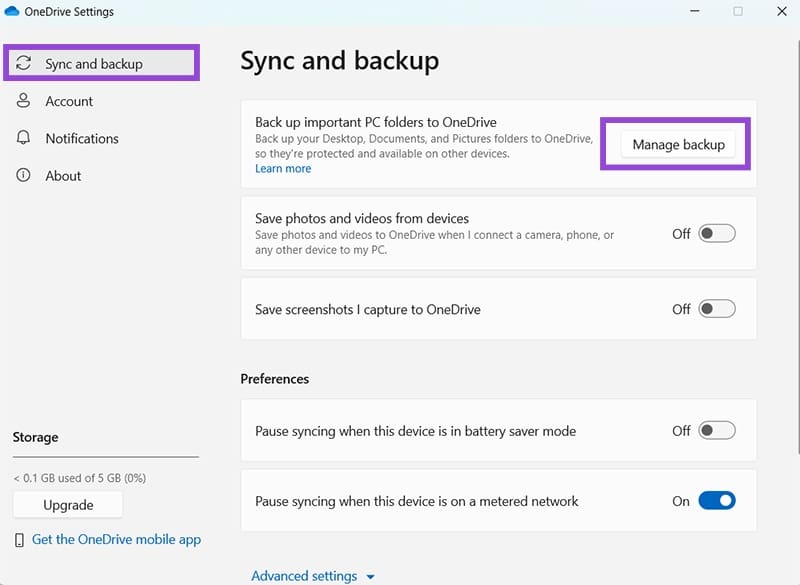Open the Learn more link
This screenshot has width=800, height=585.
(283, 169)
